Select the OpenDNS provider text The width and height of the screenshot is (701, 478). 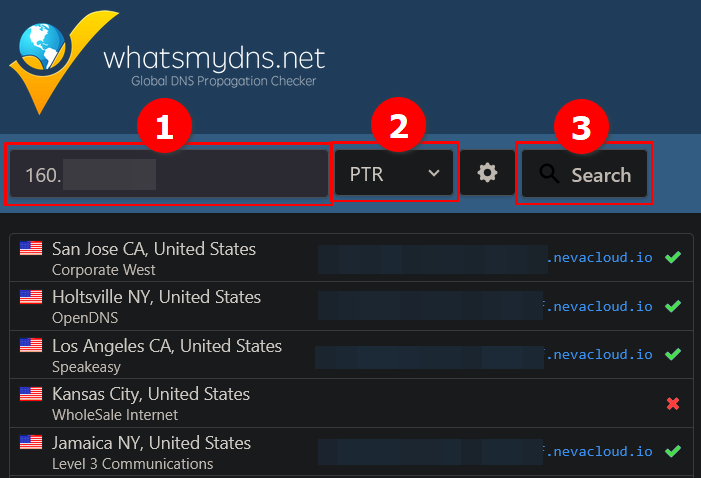point(85,318)
